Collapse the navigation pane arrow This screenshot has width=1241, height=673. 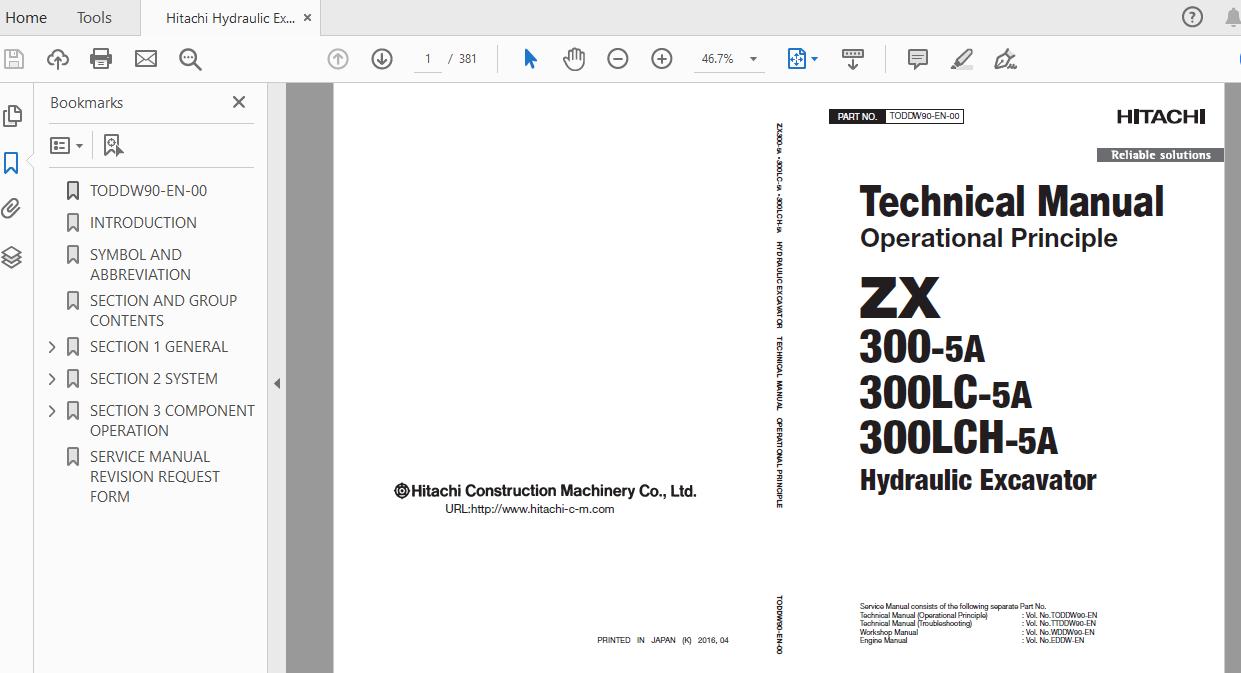pyautogui.click(x=277, y=383)
